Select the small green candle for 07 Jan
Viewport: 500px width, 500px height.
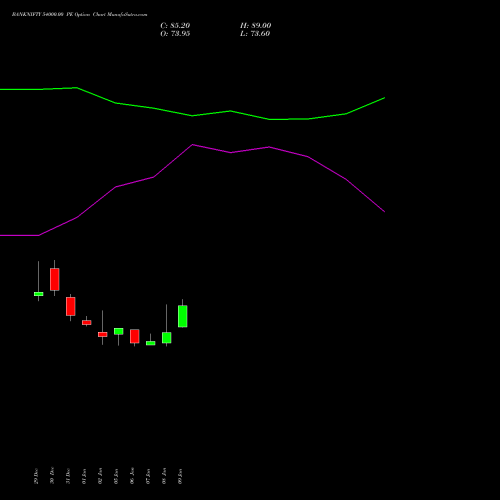coord(151,343)
